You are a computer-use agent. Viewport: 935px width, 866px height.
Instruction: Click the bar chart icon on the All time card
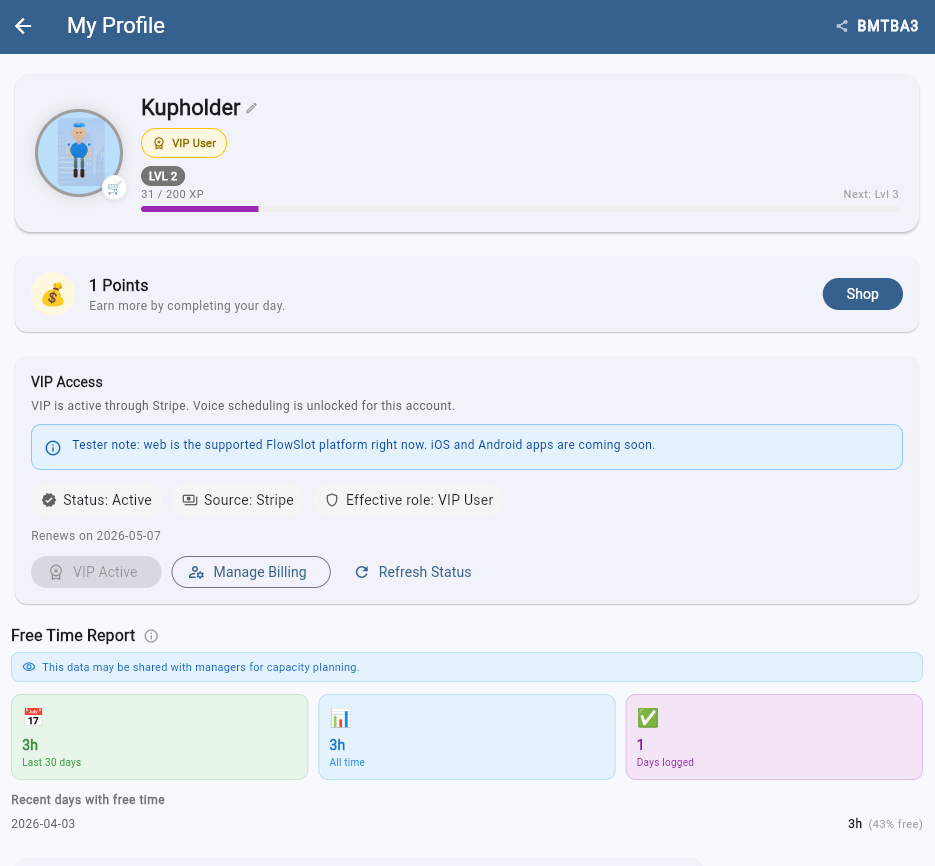point(340,717)
